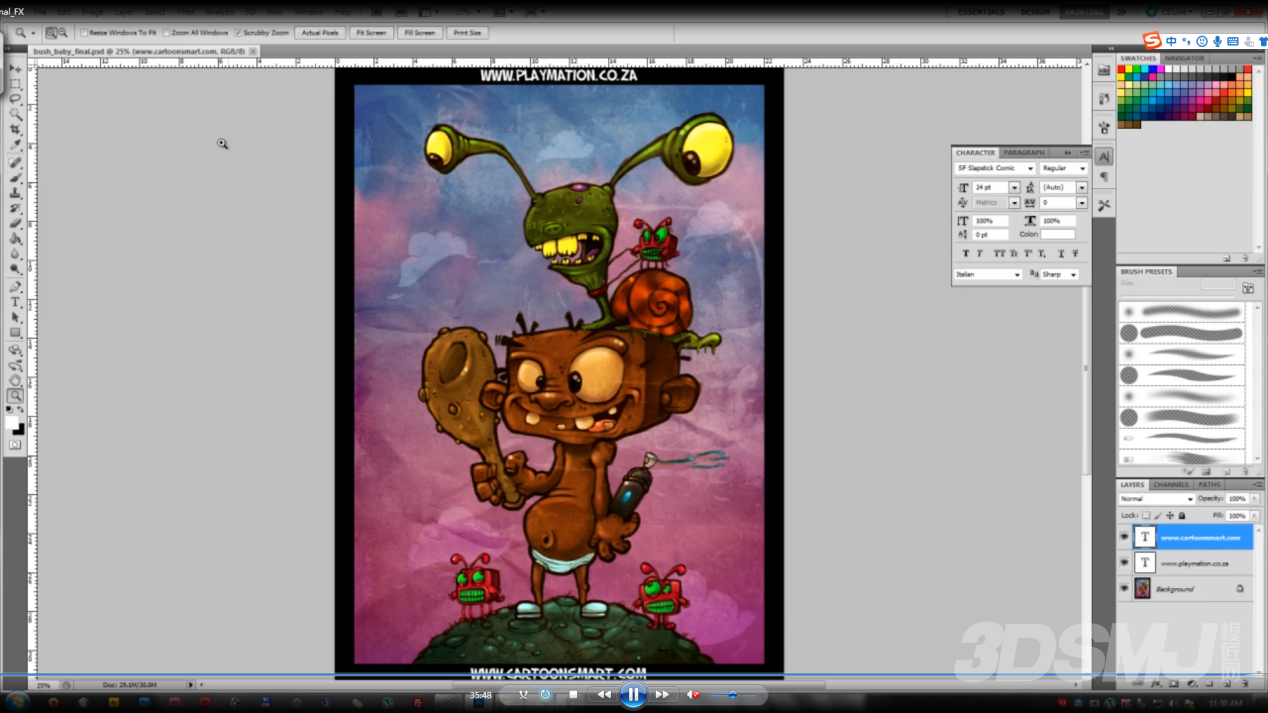Select the Horizontal Type tool
Image resolution: width=1268 pixels, height=713 pixels.
pos(15,302)
